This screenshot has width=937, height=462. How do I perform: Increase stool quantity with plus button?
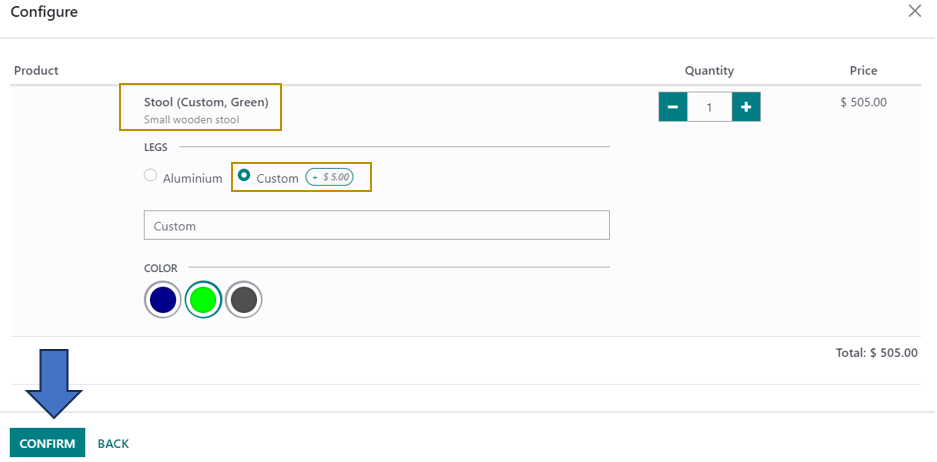click(746, 107)
